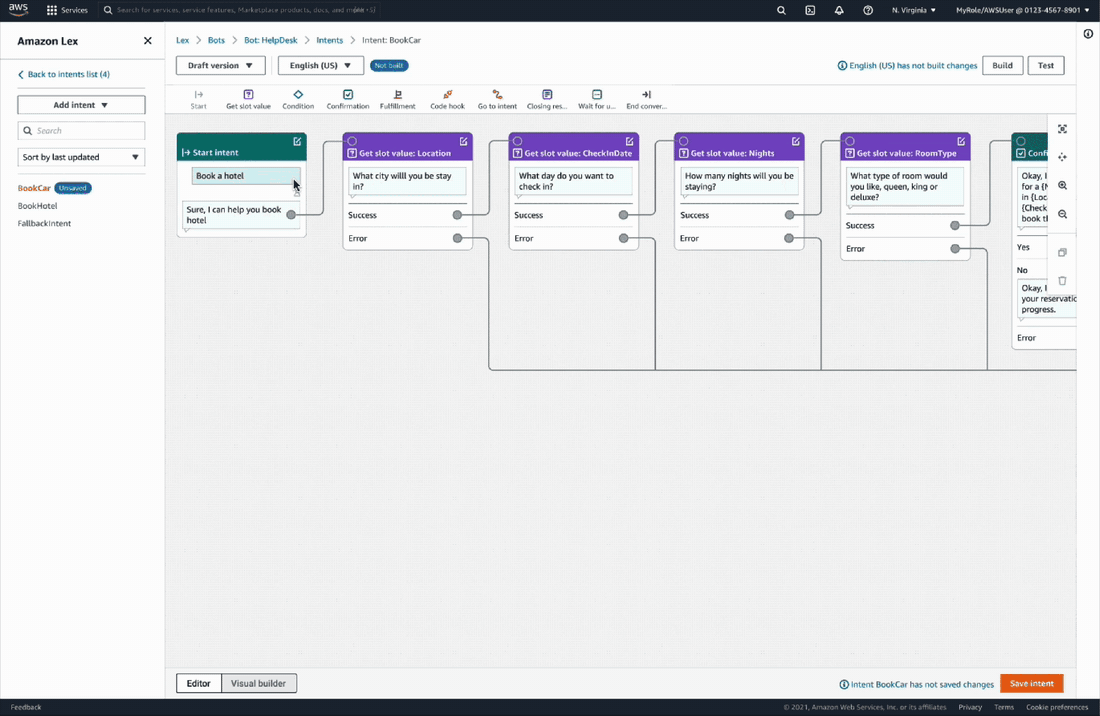Image resolution: width=1100 pixels, height=716 pixels.
Task: Open Intents breadcrumb link
Action: [330, 40]
